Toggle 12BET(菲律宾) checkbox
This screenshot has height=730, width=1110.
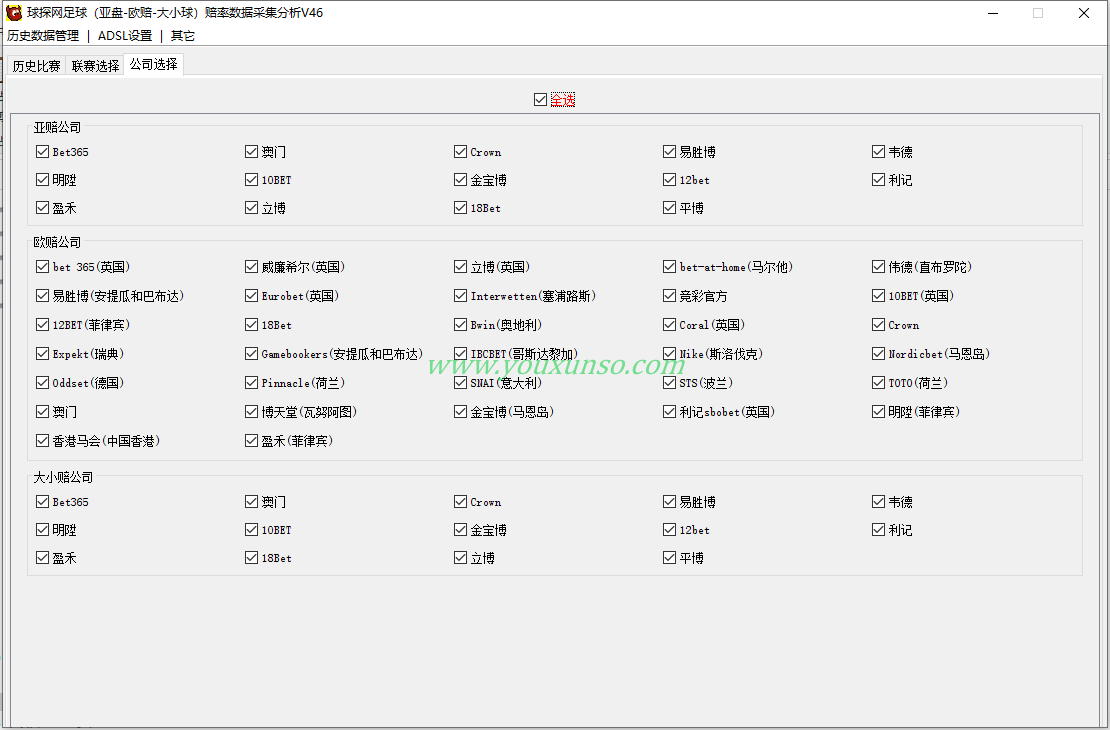[x=42, y=325]
